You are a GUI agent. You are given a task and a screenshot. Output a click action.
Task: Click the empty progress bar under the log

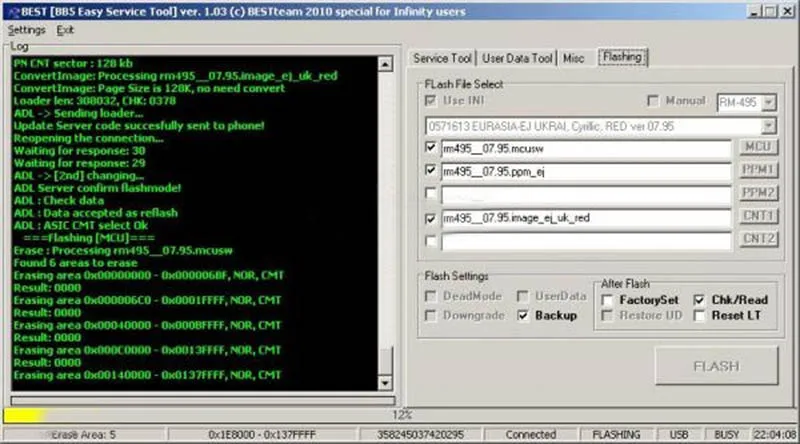[203, 401]
